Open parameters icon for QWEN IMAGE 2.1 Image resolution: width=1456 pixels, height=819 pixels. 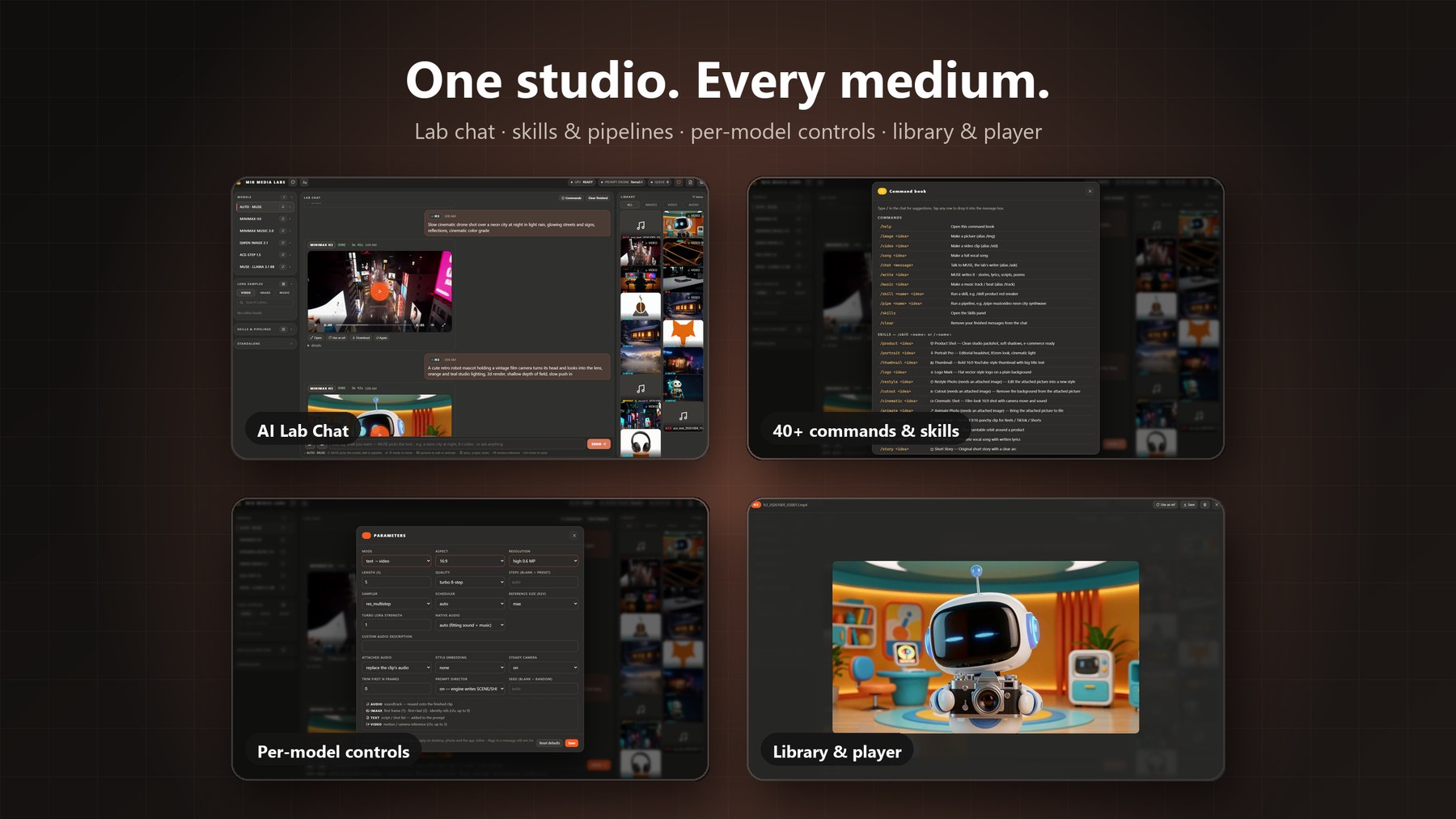pyautogui.click(x=283, y=243)
